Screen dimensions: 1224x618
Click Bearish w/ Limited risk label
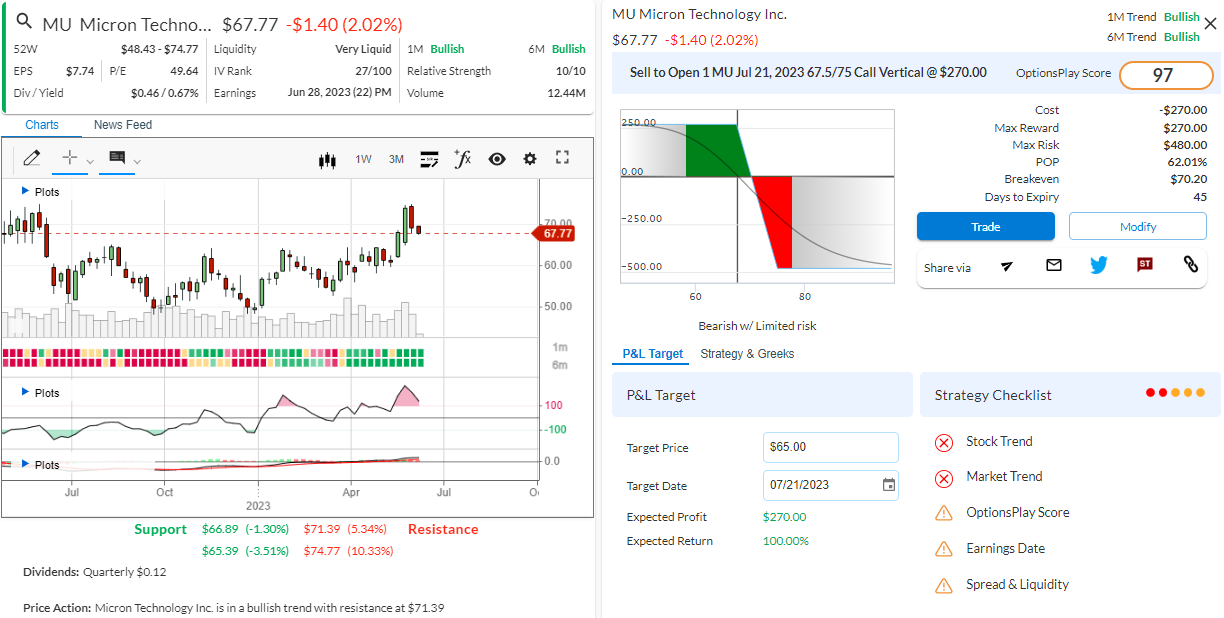click(757, 326)
